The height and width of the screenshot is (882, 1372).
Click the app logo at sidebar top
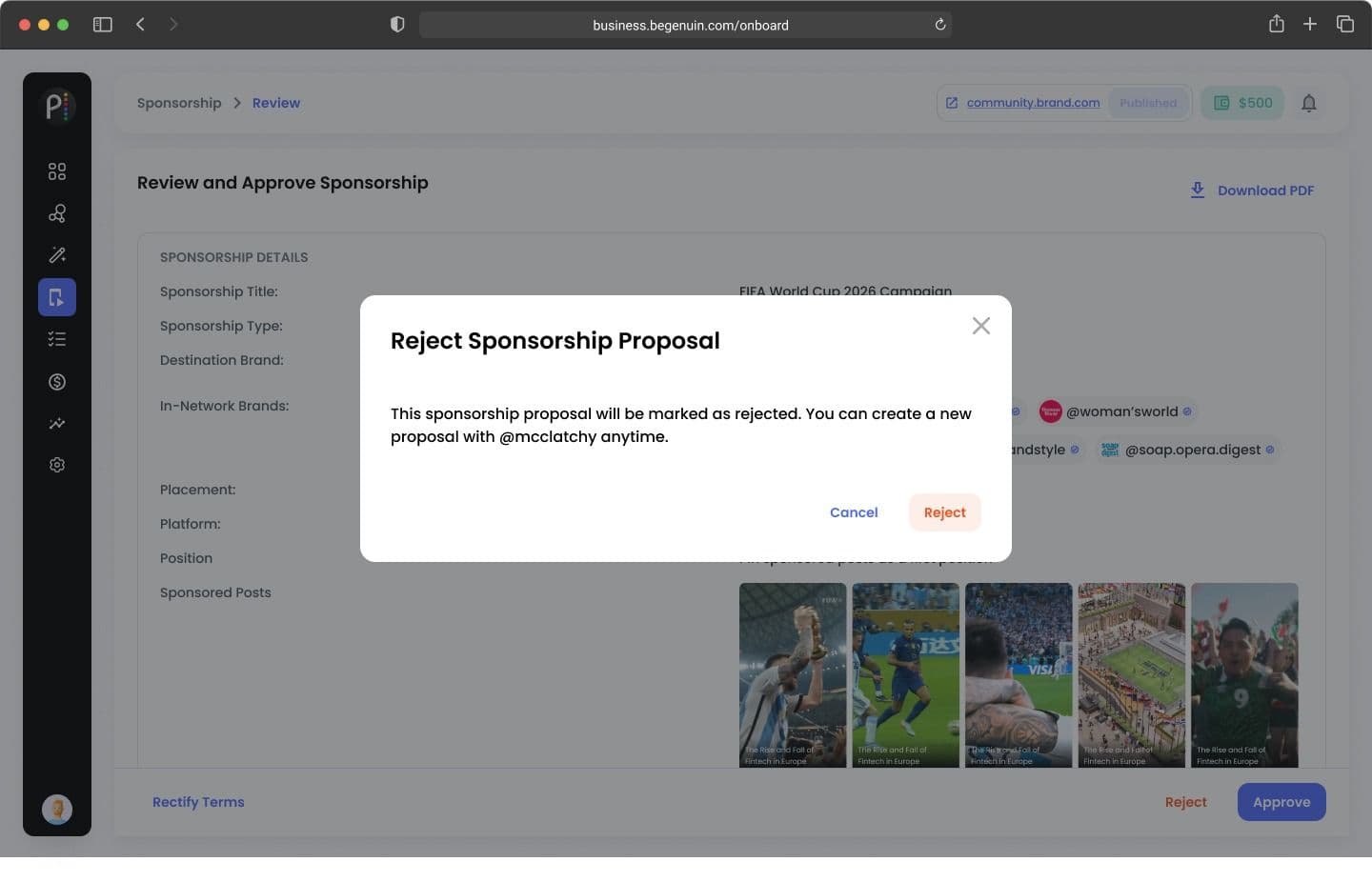pos(57,106)
